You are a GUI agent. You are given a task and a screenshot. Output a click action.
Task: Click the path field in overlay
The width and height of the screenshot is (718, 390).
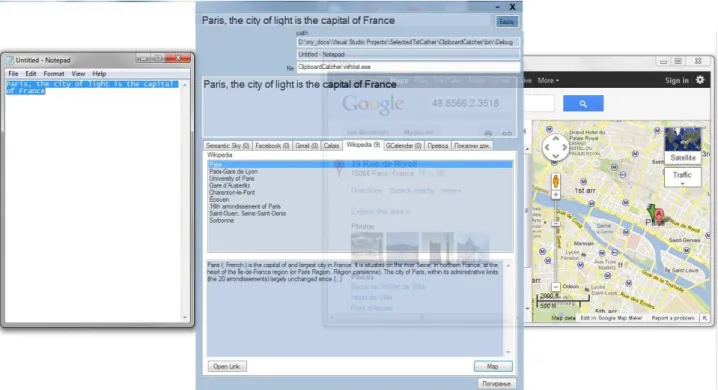tap(408, 42)
